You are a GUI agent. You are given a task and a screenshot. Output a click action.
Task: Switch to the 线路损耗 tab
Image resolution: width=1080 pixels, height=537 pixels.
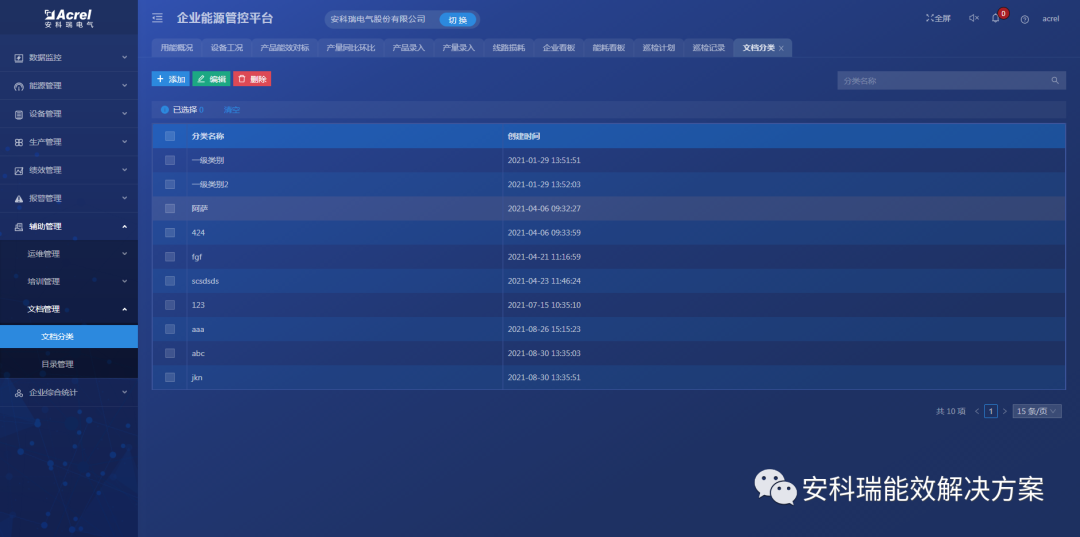pyautogui.click(x=508, y=48)
